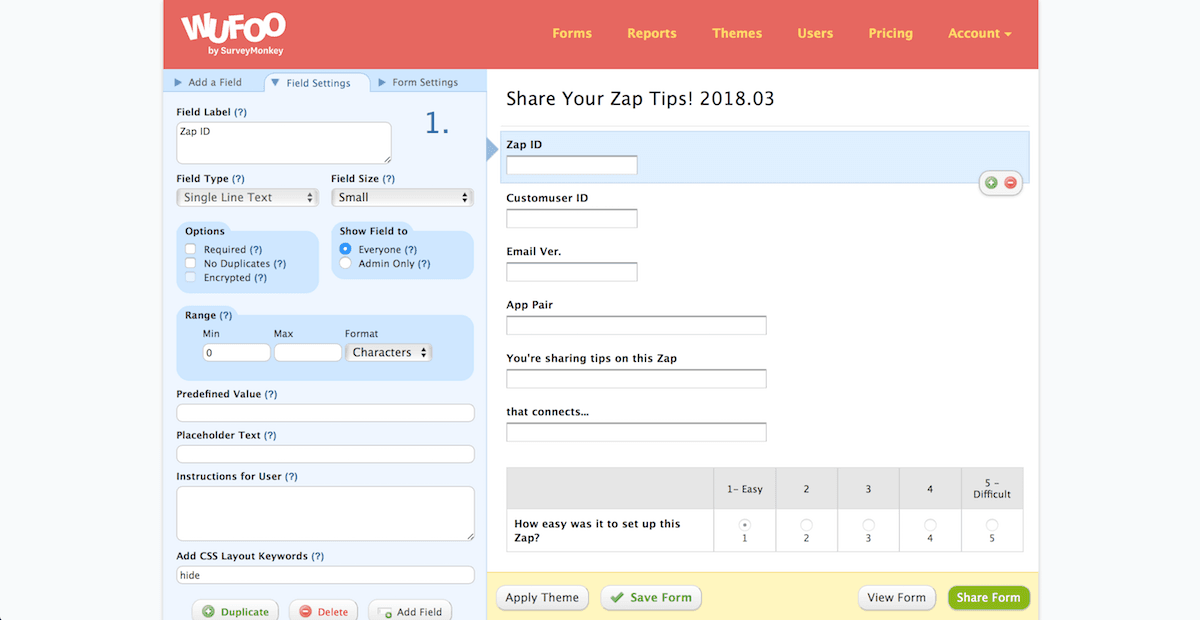
Task: Click the Required help (?) link
Action: pos(256,250)
